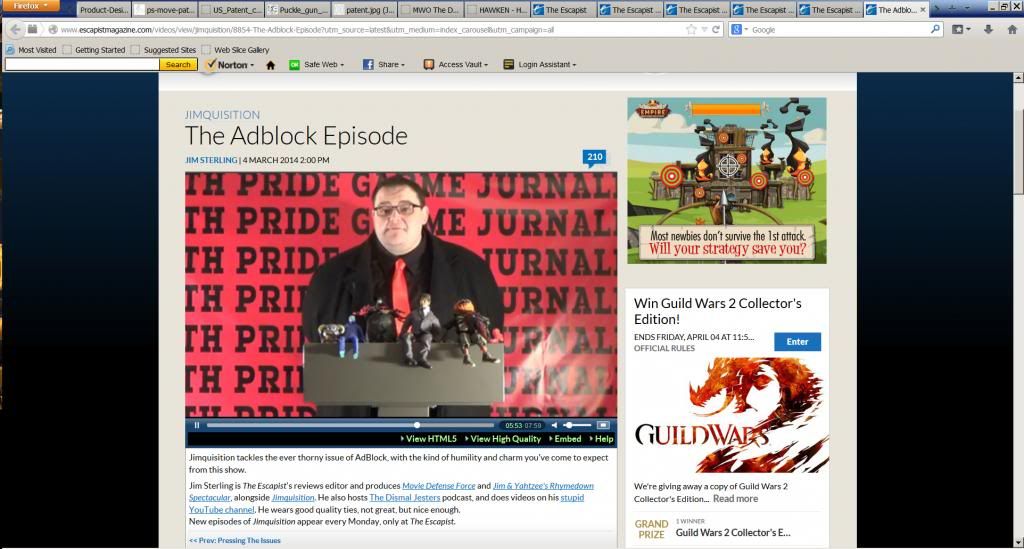Expand the Norton dropdown menu
This screenshot has width=1024, height=549.
point(252,65)
